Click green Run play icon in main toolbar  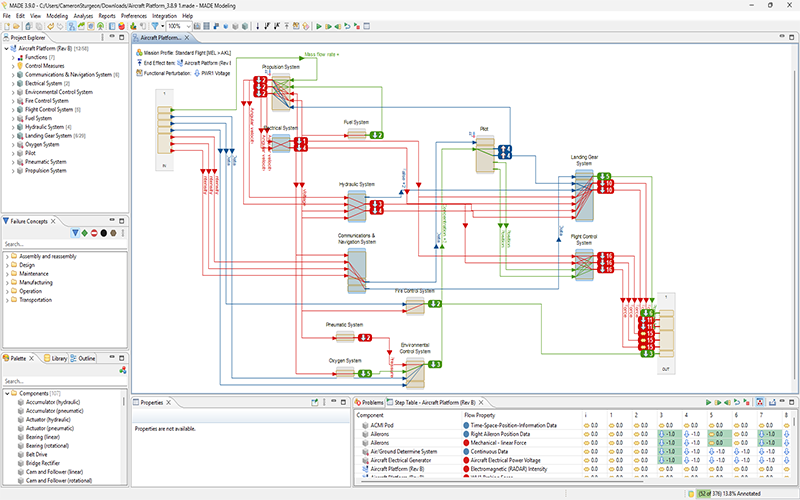(319, 26)
